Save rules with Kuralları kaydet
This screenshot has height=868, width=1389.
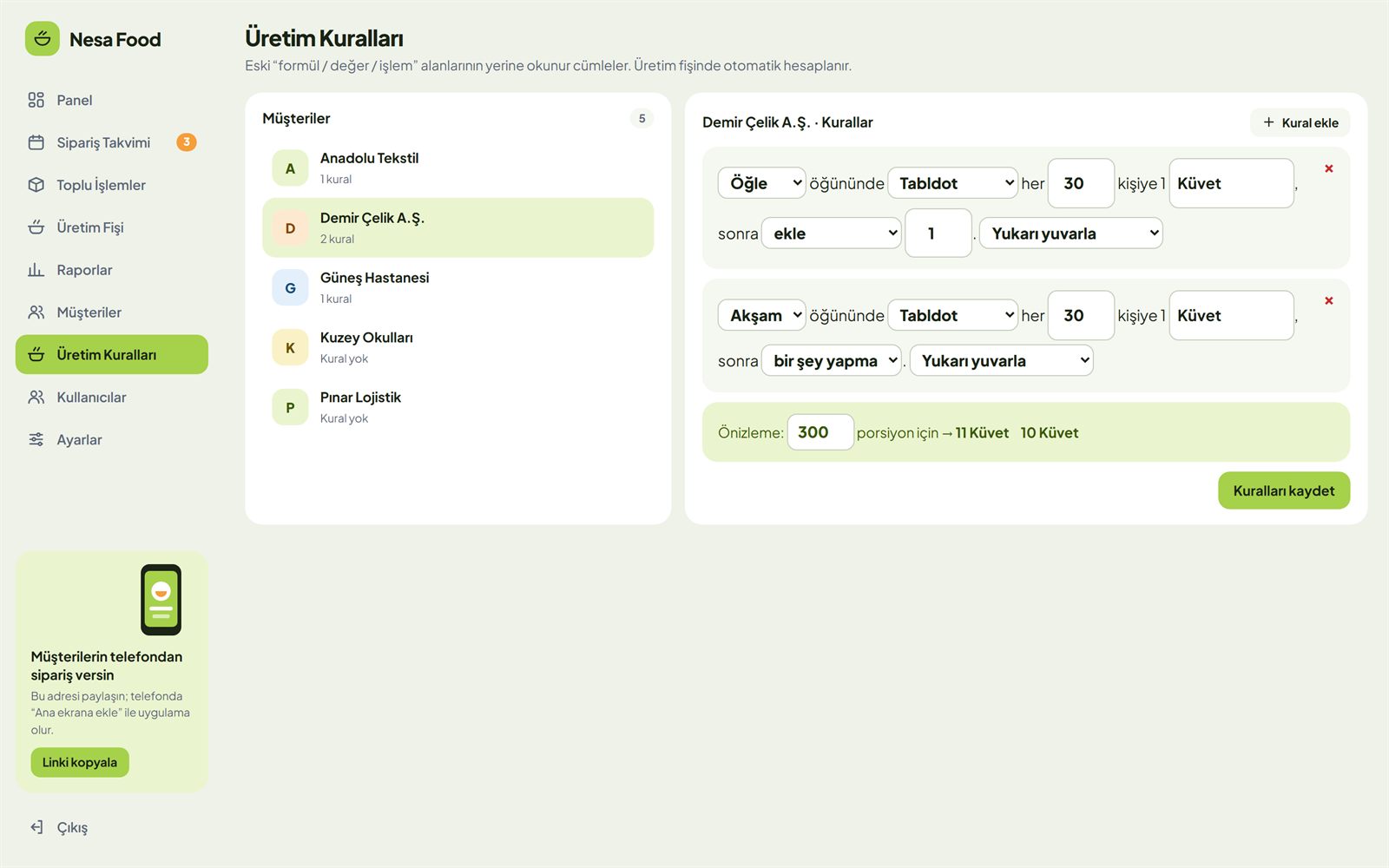(x=1284, y=490)
